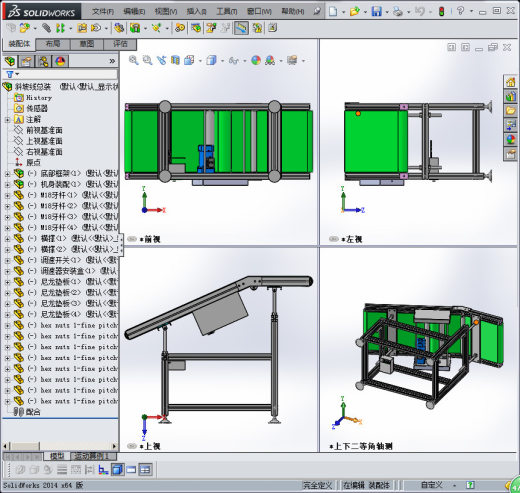Screen dimensions: 520x493
Task: Open SolidWorks Resources home task pane
Action: [511, 82]
